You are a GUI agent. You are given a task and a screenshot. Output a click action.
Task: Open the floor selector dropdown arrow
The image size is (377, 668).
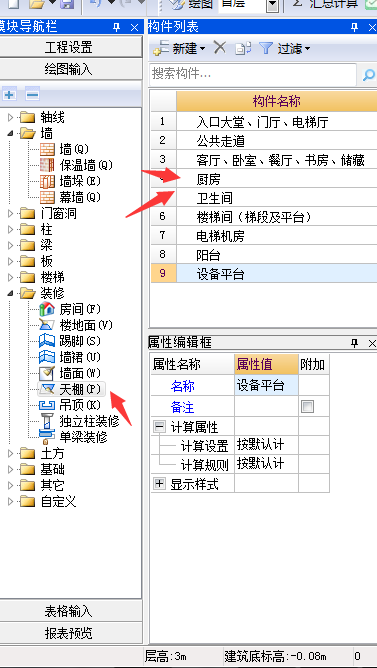[273, 5]
